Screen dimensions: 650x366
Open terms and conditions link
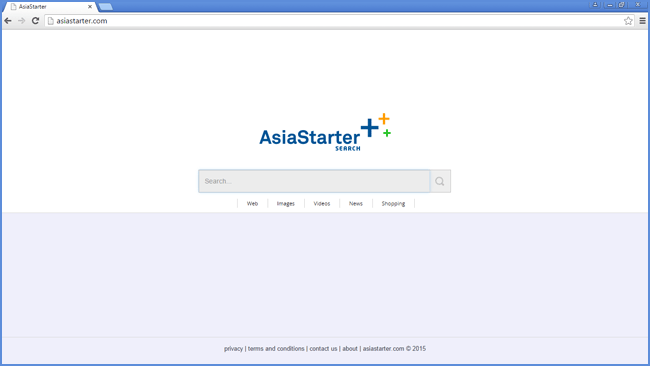click(x=276, y=349)
